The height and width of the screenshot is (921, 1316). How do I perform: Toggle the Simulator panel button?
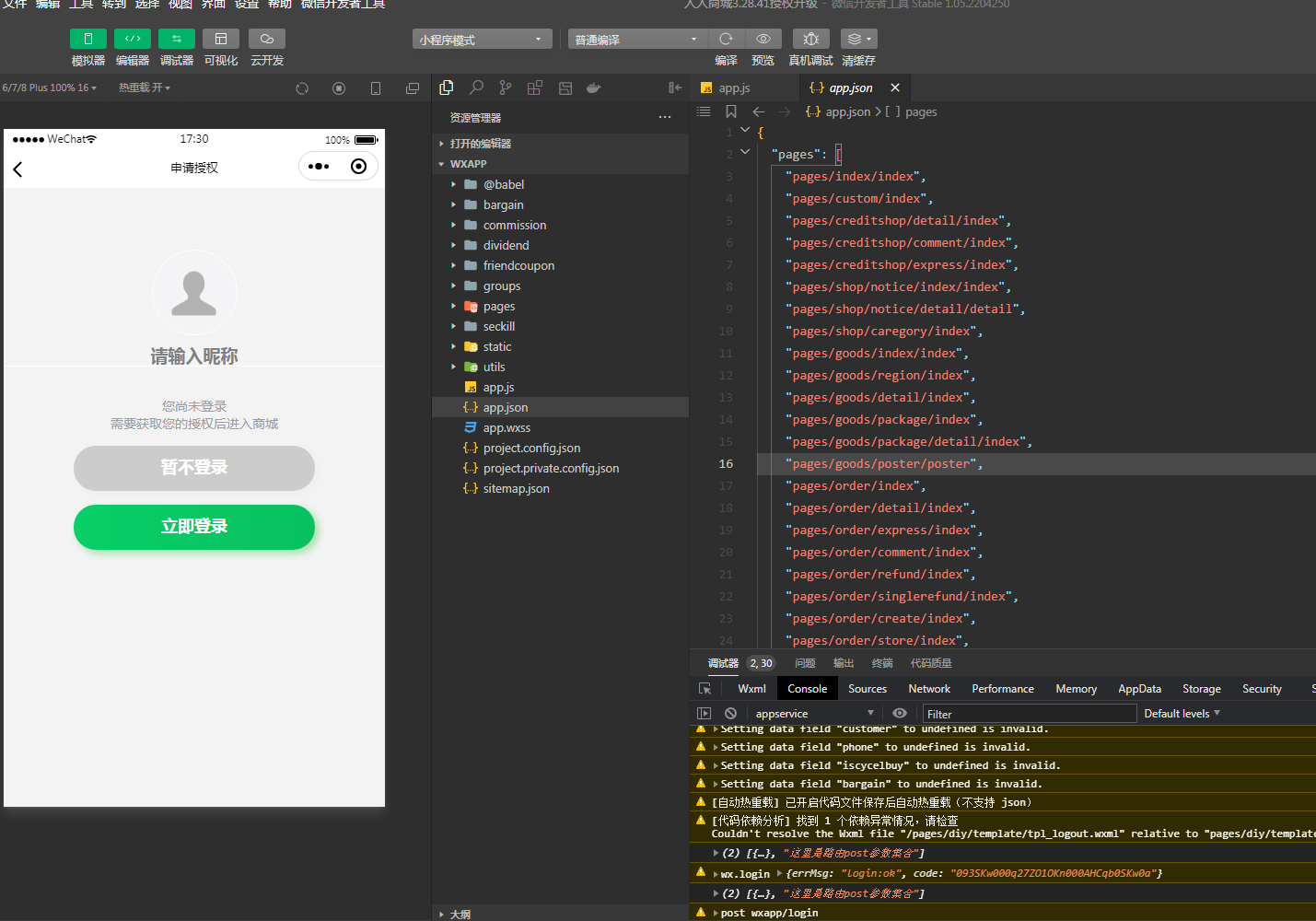tap(88, 39)
